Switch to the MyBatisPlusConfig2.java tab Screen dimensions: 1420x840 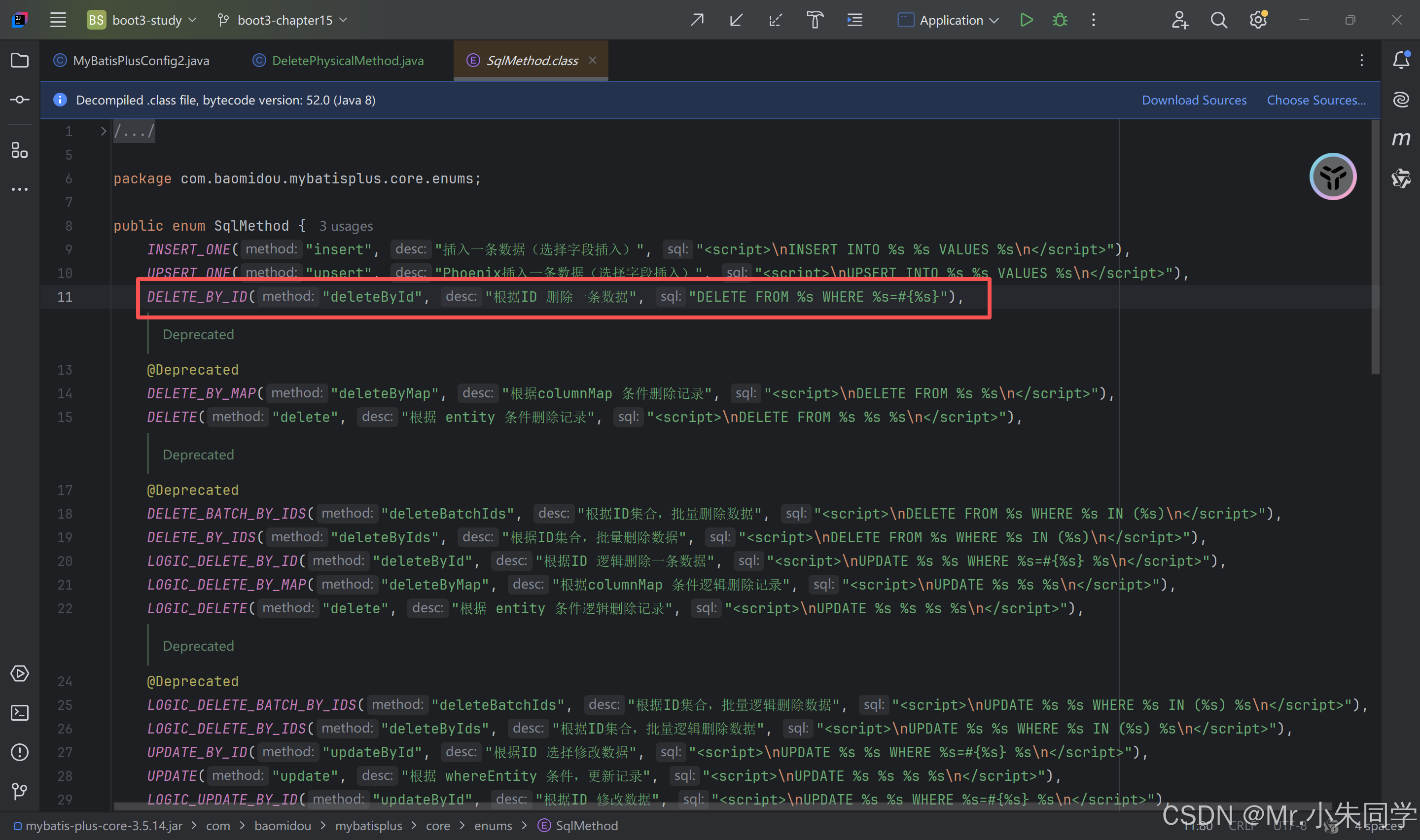tap(141, 61)
